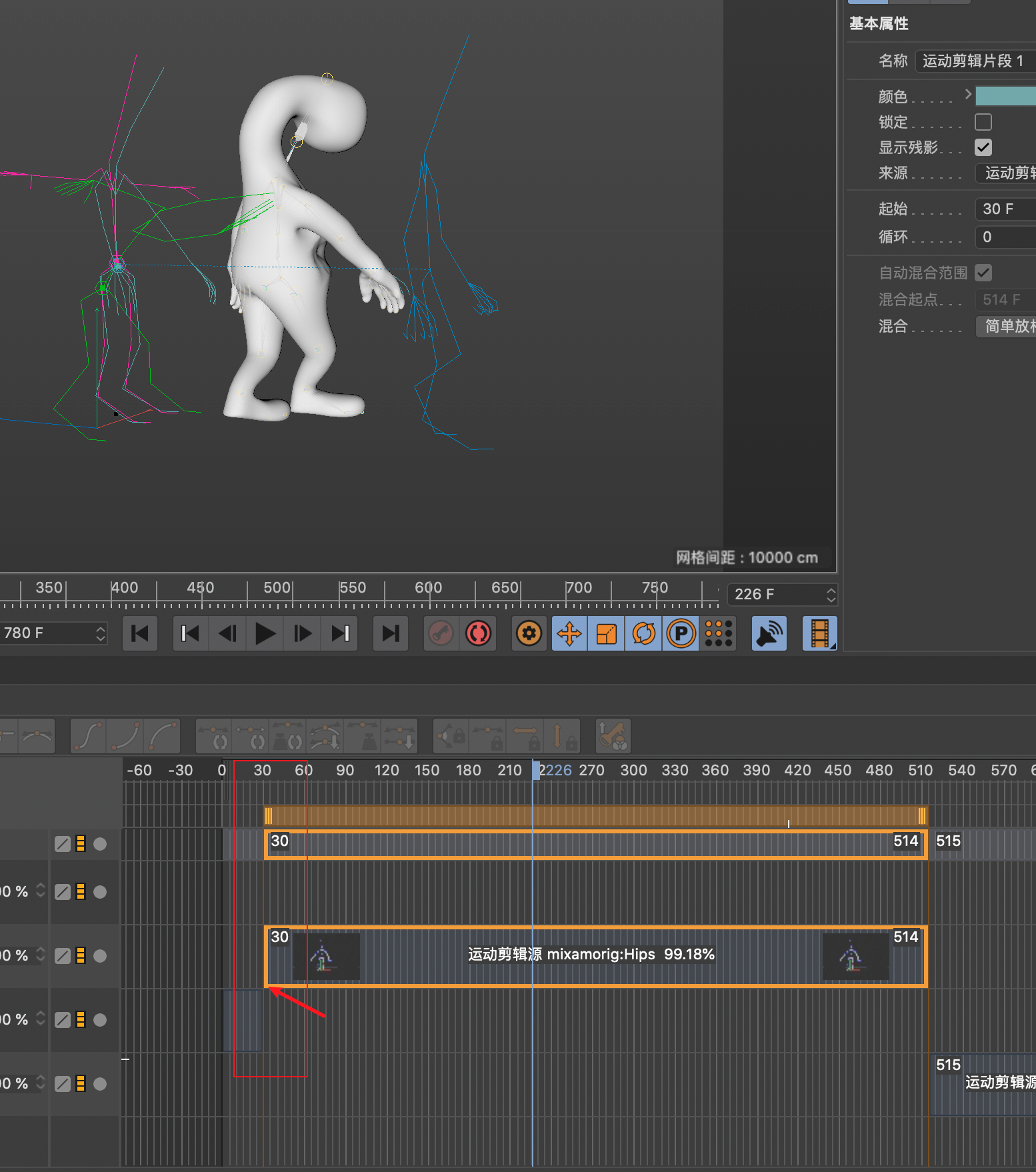1036x1172 pixels.
Task: Click the teal 颜色 color swatch
Action: [x=1005, y=96]
